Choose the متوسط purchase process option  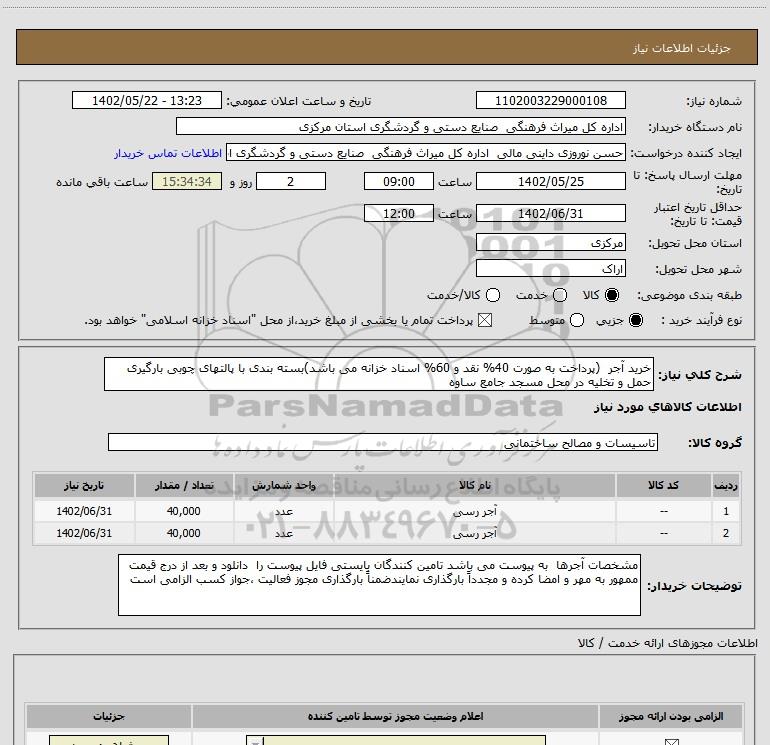click(577, 320)
